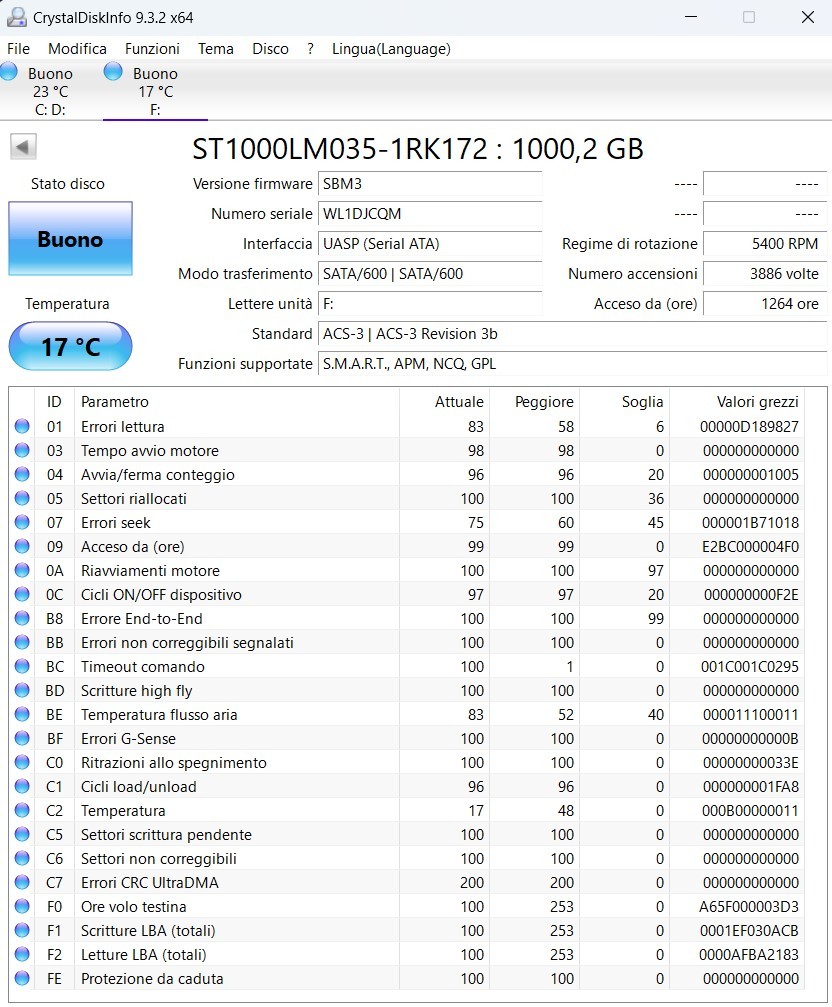Click the Stato disco label

[67, 184]
